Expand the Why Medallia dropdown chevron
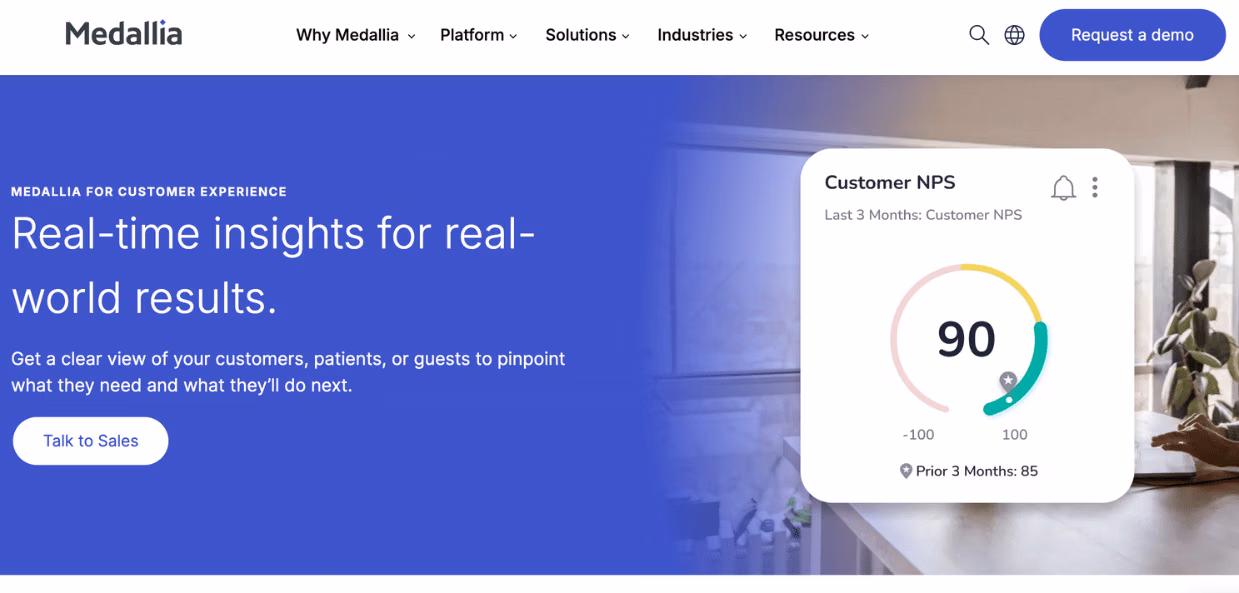This screenshot has width=1239, height=593. [412, 36]
